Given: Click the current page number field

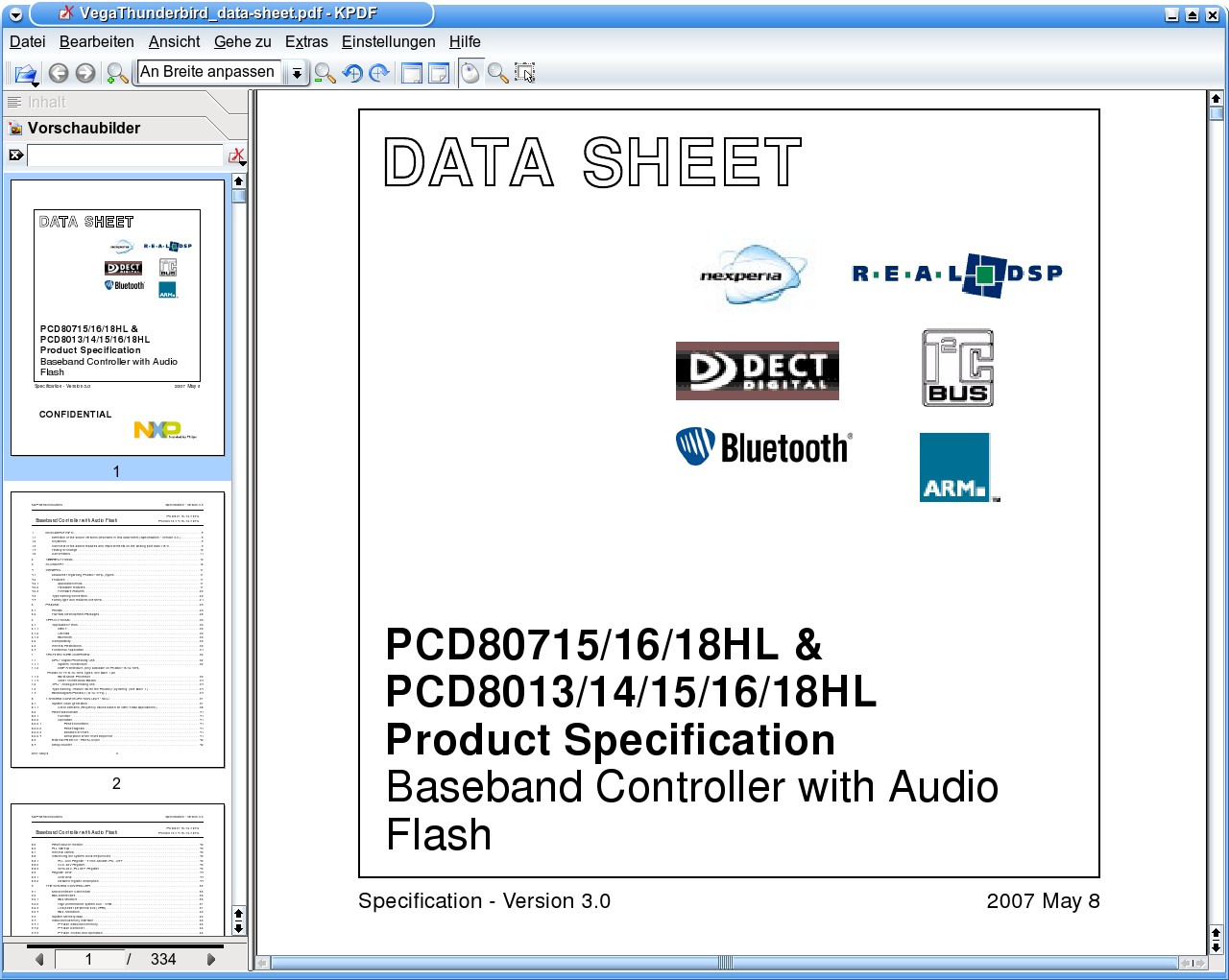Looking at the screenshot, I should [88, 959].
